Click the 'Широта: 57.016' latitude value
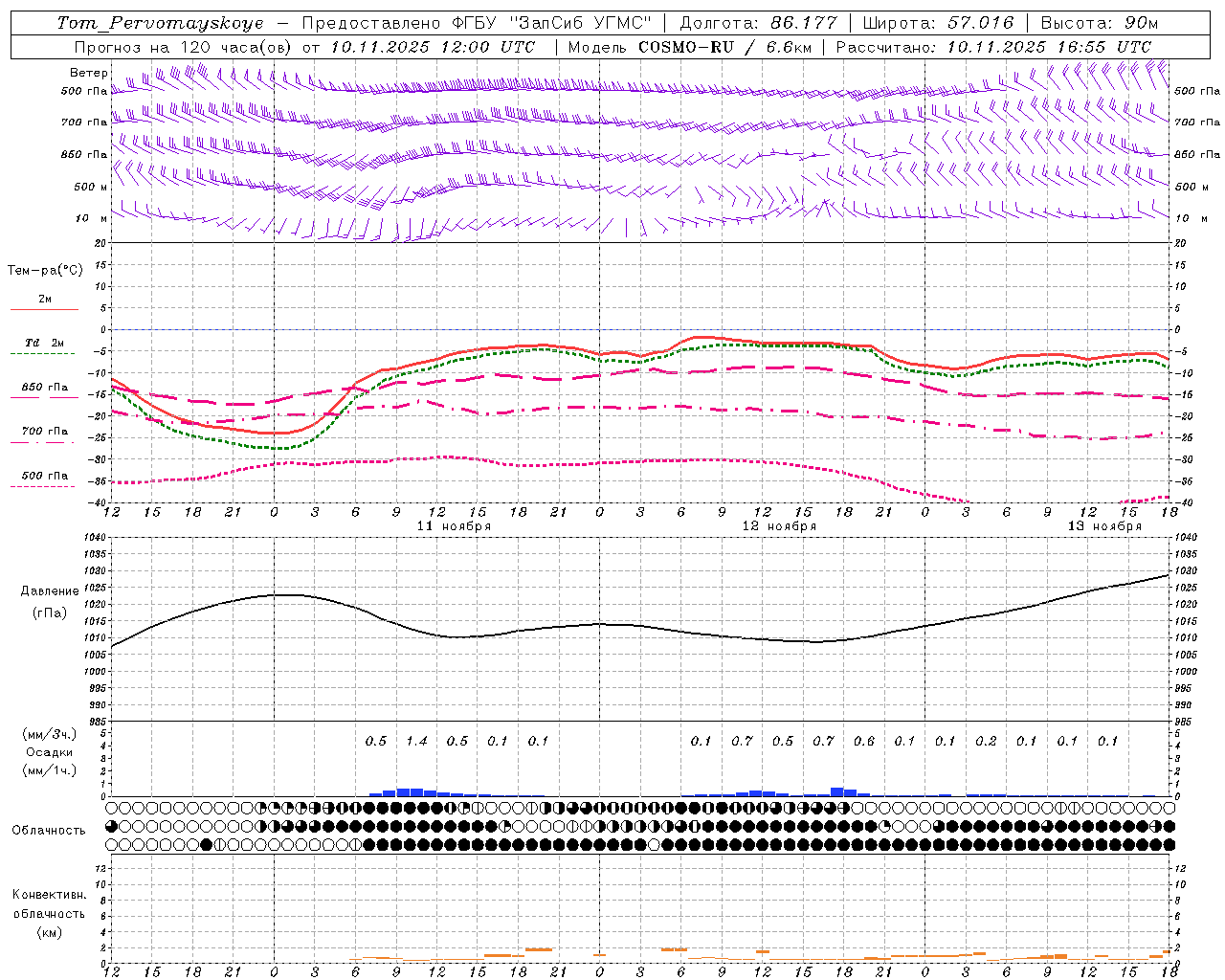This screenshot has height=980, width=1225. tap(938, 23)
